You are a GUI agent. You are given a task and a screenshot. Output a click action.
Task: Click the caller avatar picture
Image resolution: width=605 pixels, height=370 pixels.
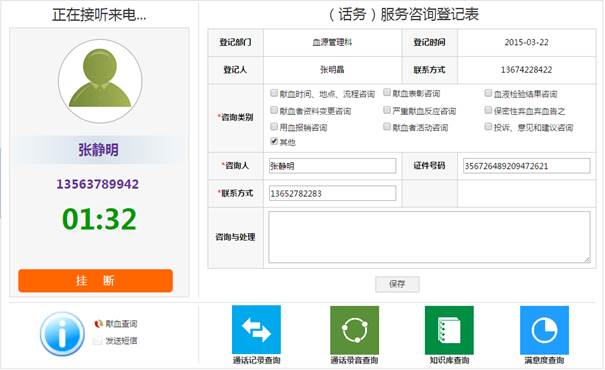click(100, 81)
